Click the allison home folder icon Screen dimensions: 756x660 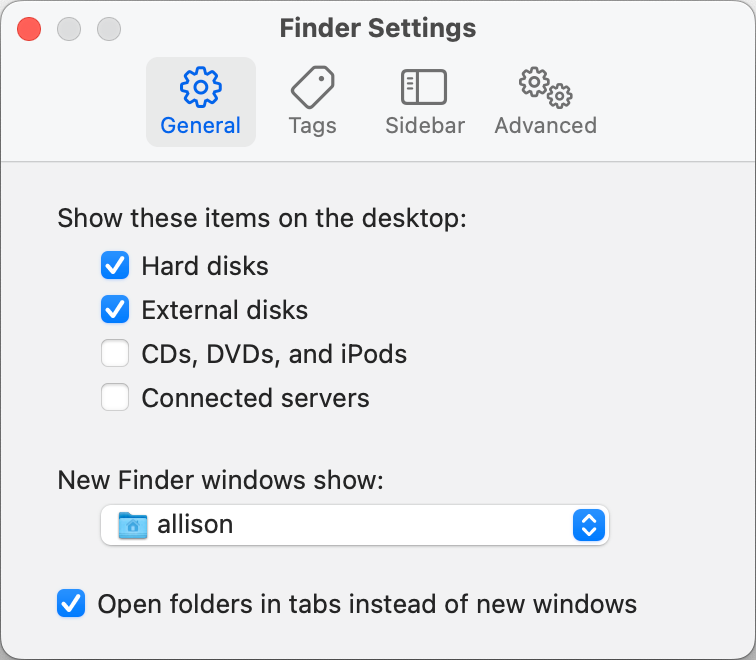[x=132, y=525]
